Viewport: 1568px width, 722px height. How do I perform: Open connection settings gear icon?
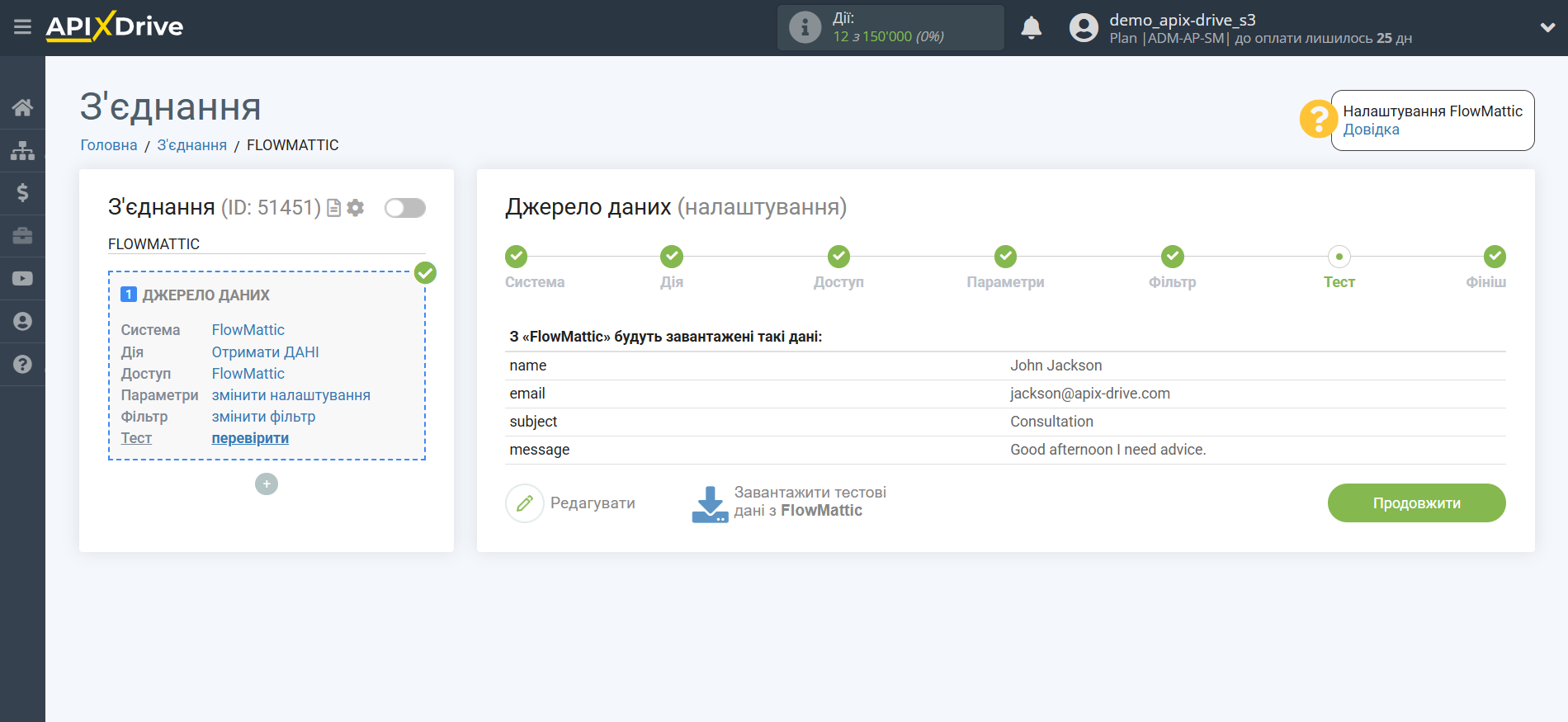click(356, 208)
